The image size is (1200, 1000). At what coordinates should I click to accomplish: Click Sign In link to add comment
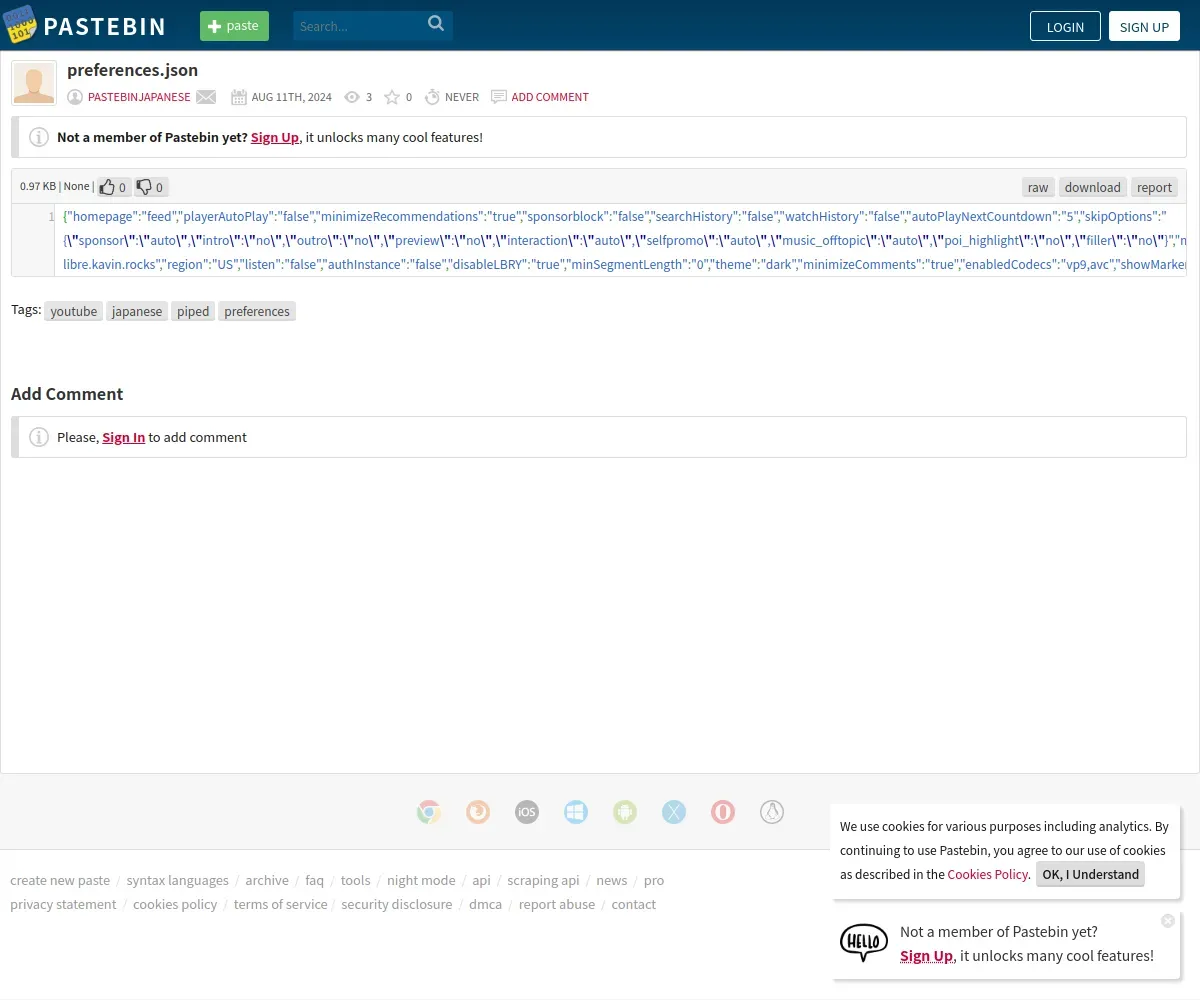[x=124, y=437]
